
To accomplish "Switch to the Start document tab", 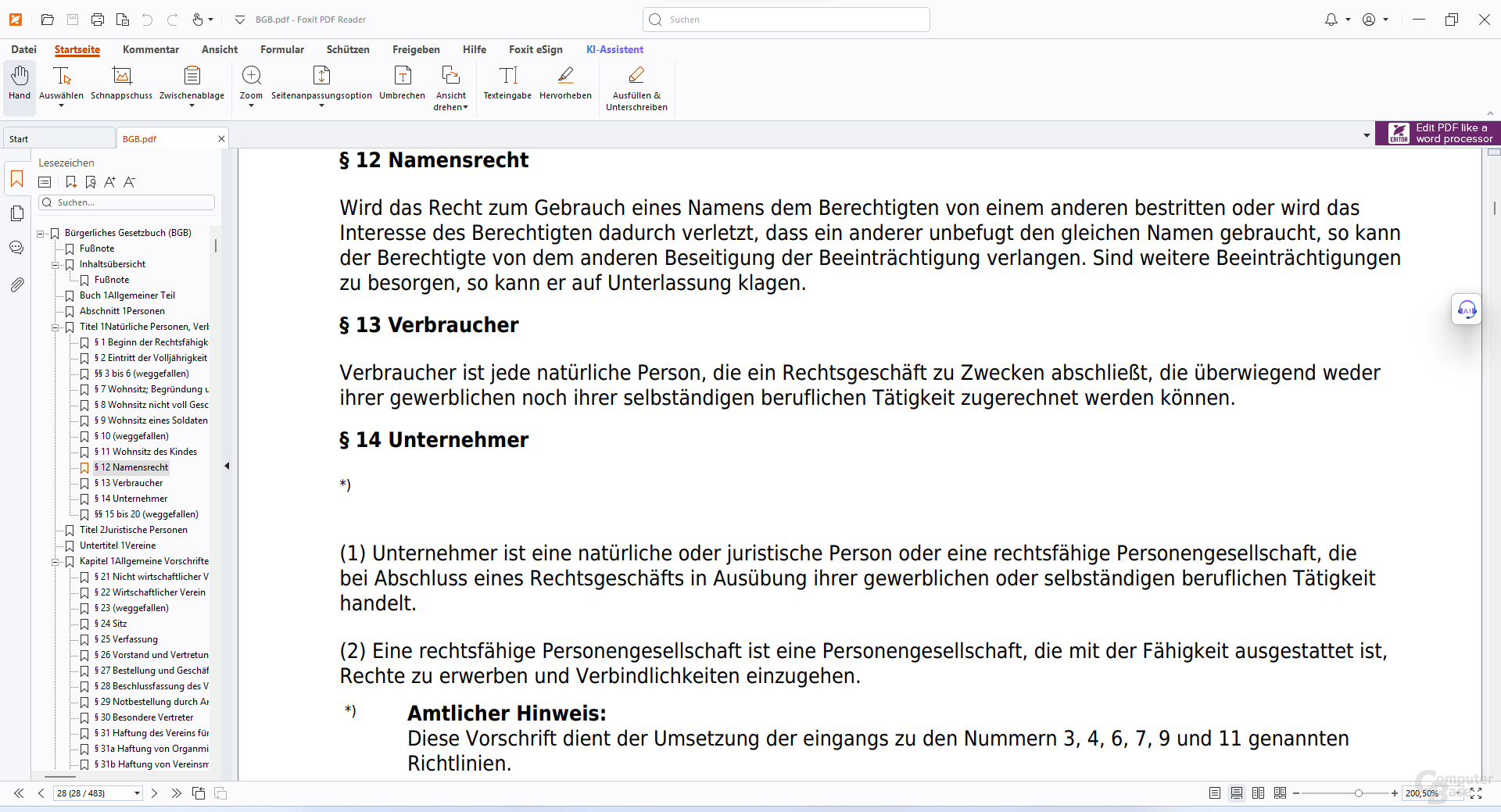I will 59,138.
